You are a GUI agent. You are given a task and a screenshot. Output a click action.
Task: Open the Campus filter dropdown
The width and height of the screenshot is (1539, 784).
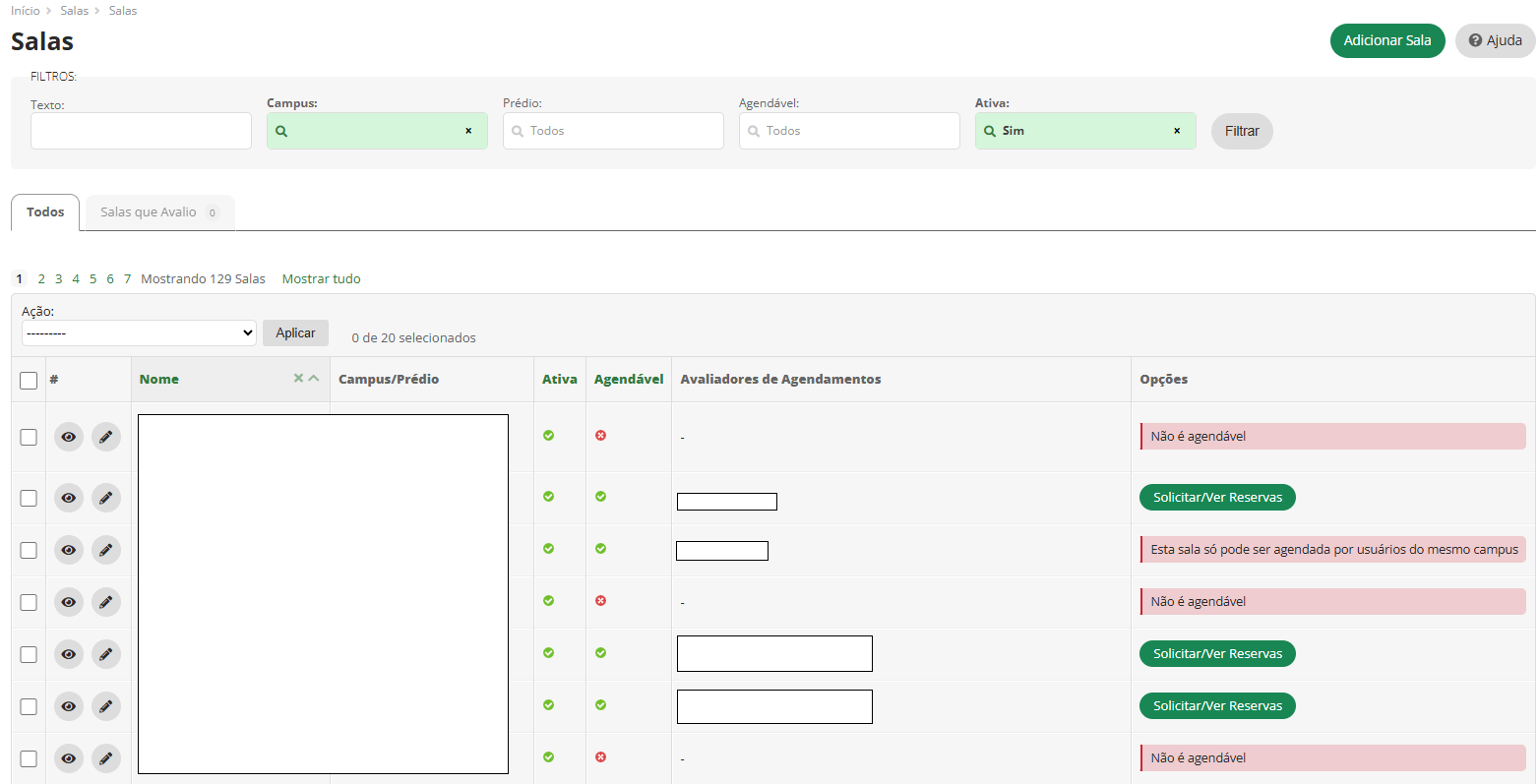377,131
